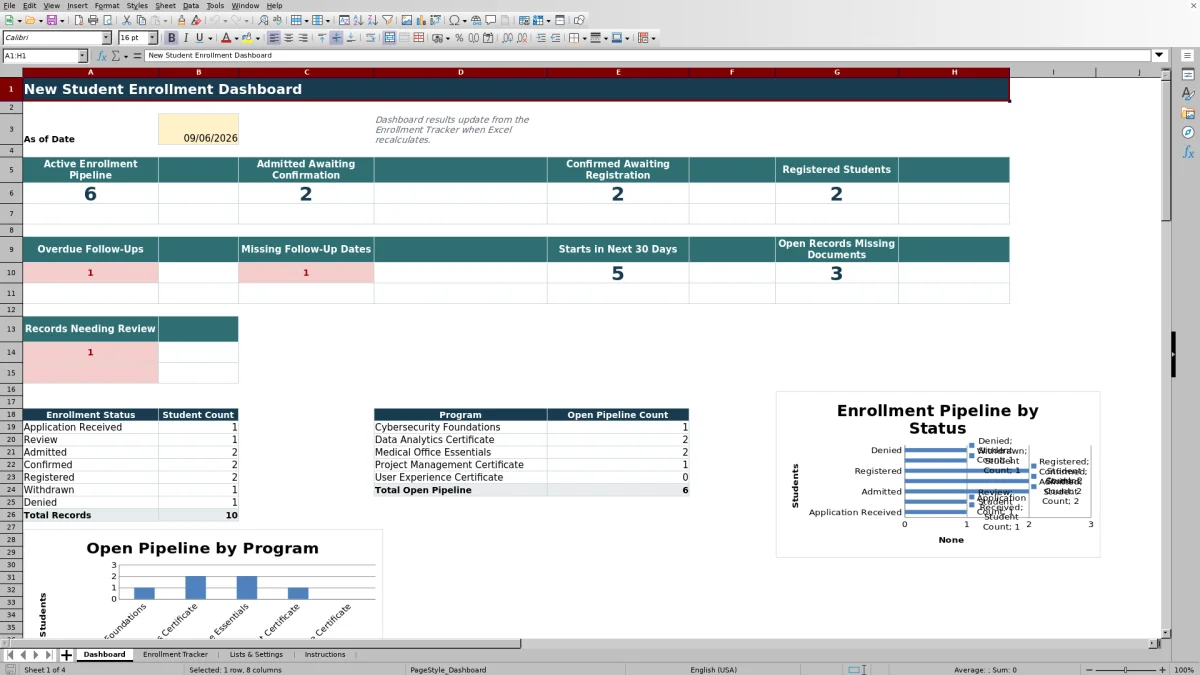1200x675 pixels.
Task: Adjust the zoom slider in status bar
Action: click(1124, 669)
